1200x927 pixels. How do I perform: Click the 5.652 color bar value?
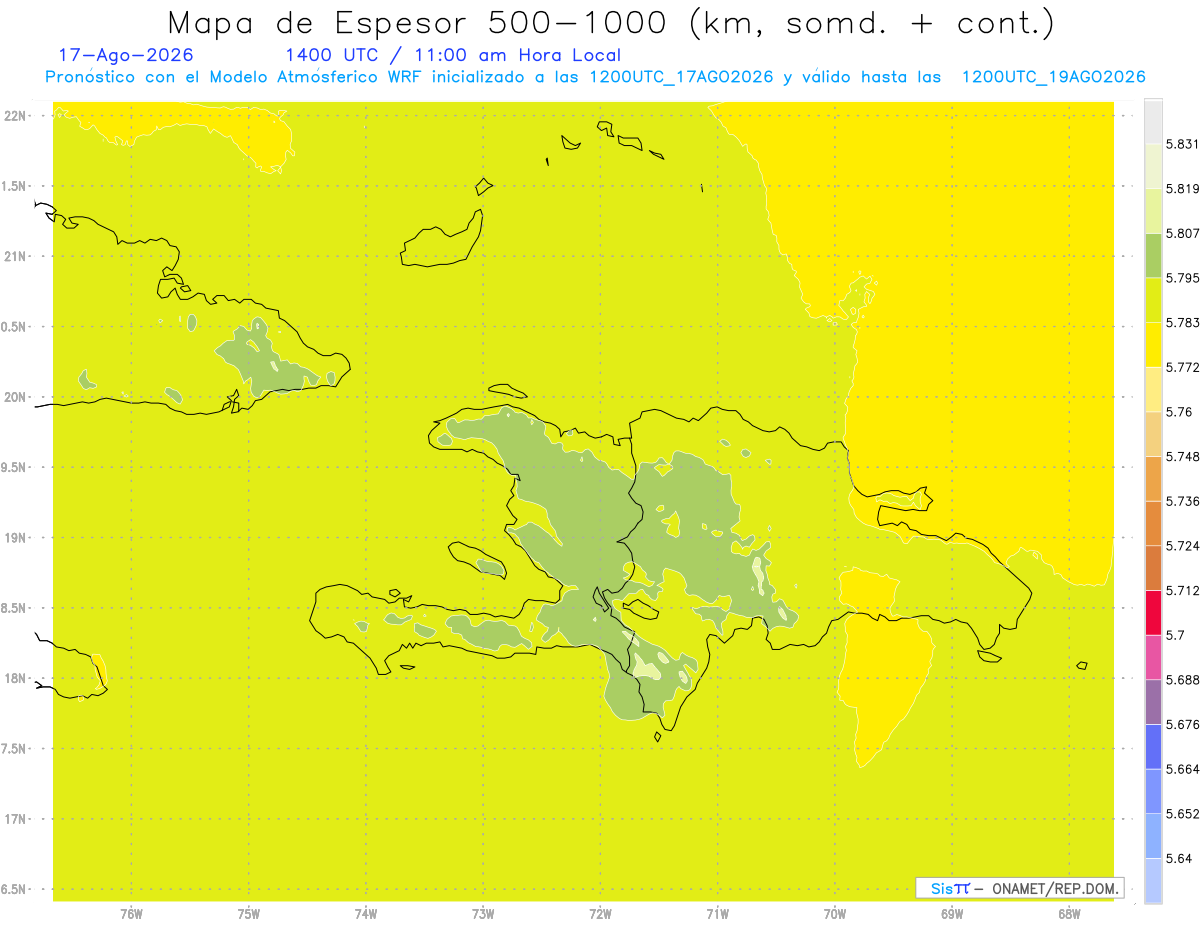(x=1183, y=814)
